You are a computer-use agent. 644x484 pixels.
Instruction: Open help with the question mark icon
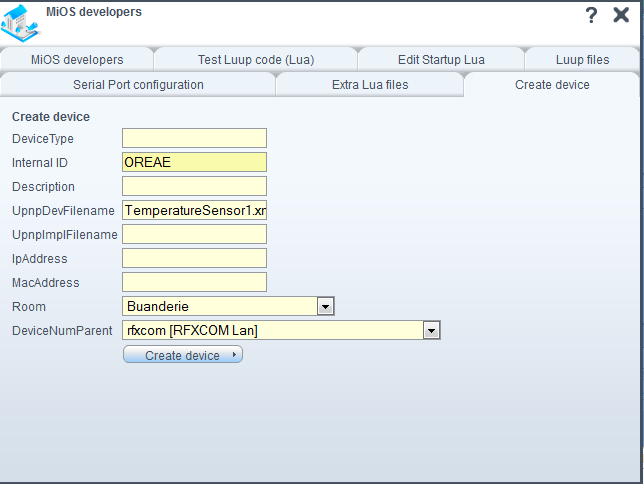(x=591, y=15)
